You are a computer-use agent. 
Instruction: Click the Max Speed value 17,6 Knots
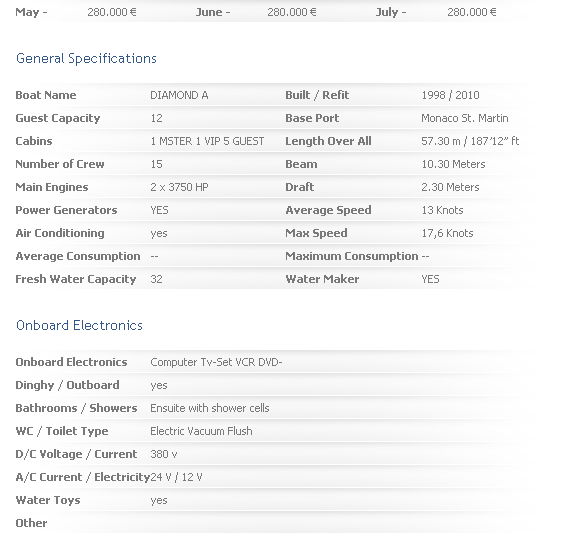pyautogui.click(x=447, y=234)
